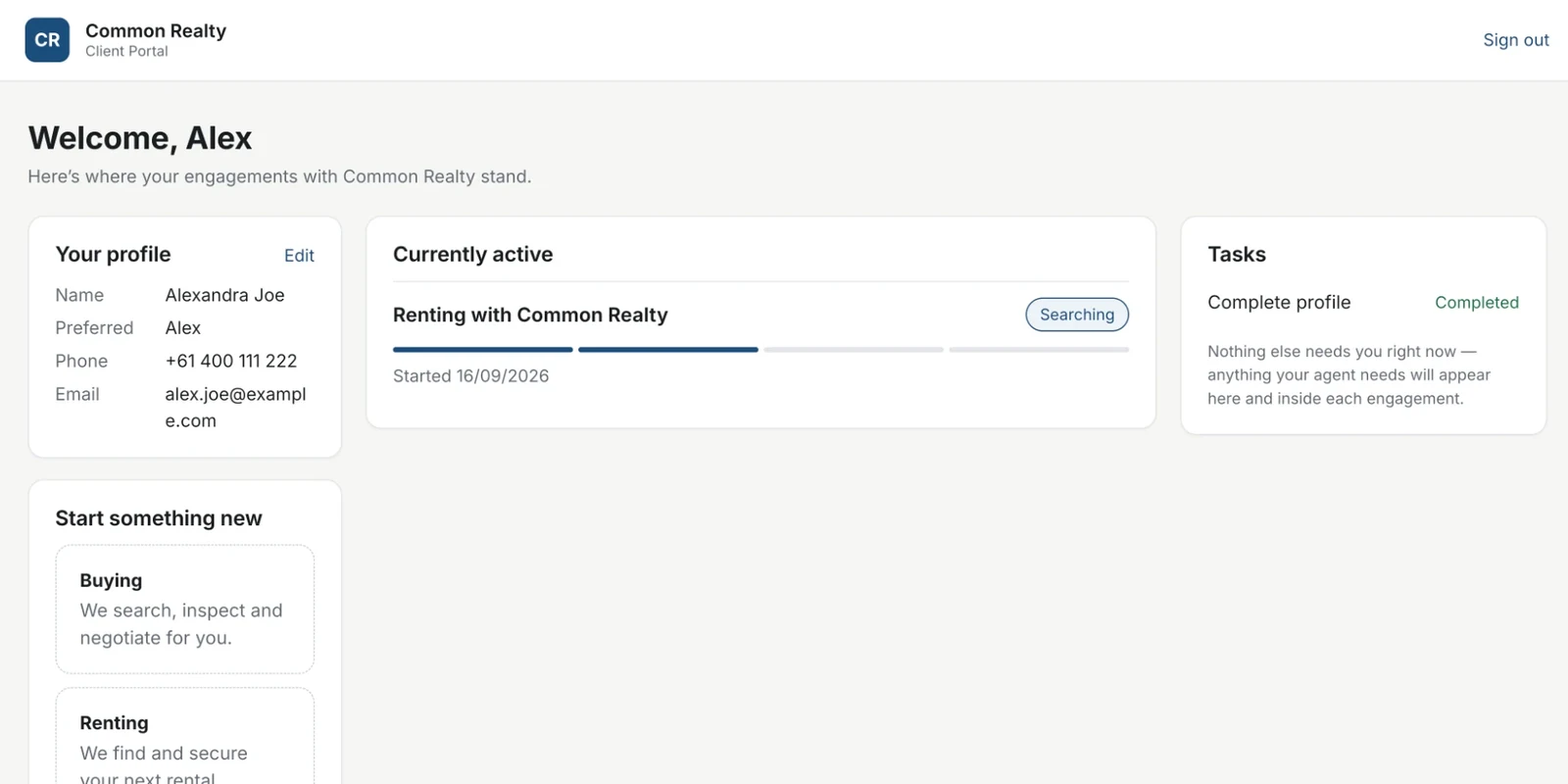Click the email alex.joe@example.com

tap(235, 408)
